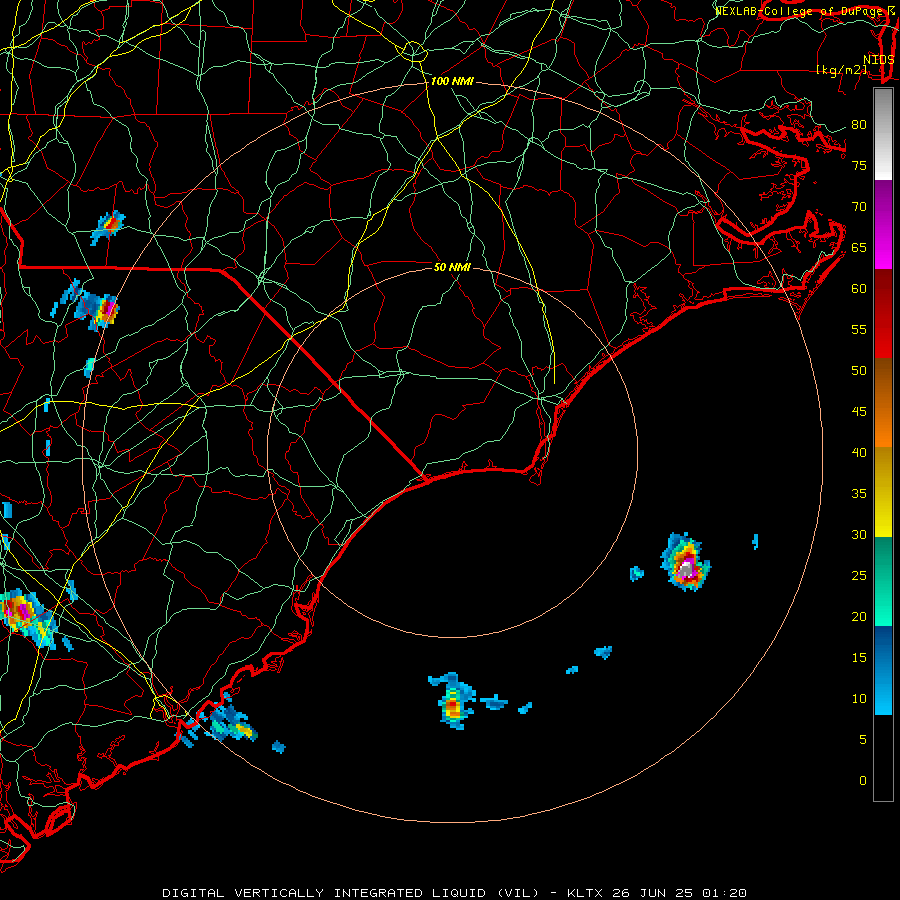Click the 40 value on the VIL scale
900x900 pixels.
859,452
